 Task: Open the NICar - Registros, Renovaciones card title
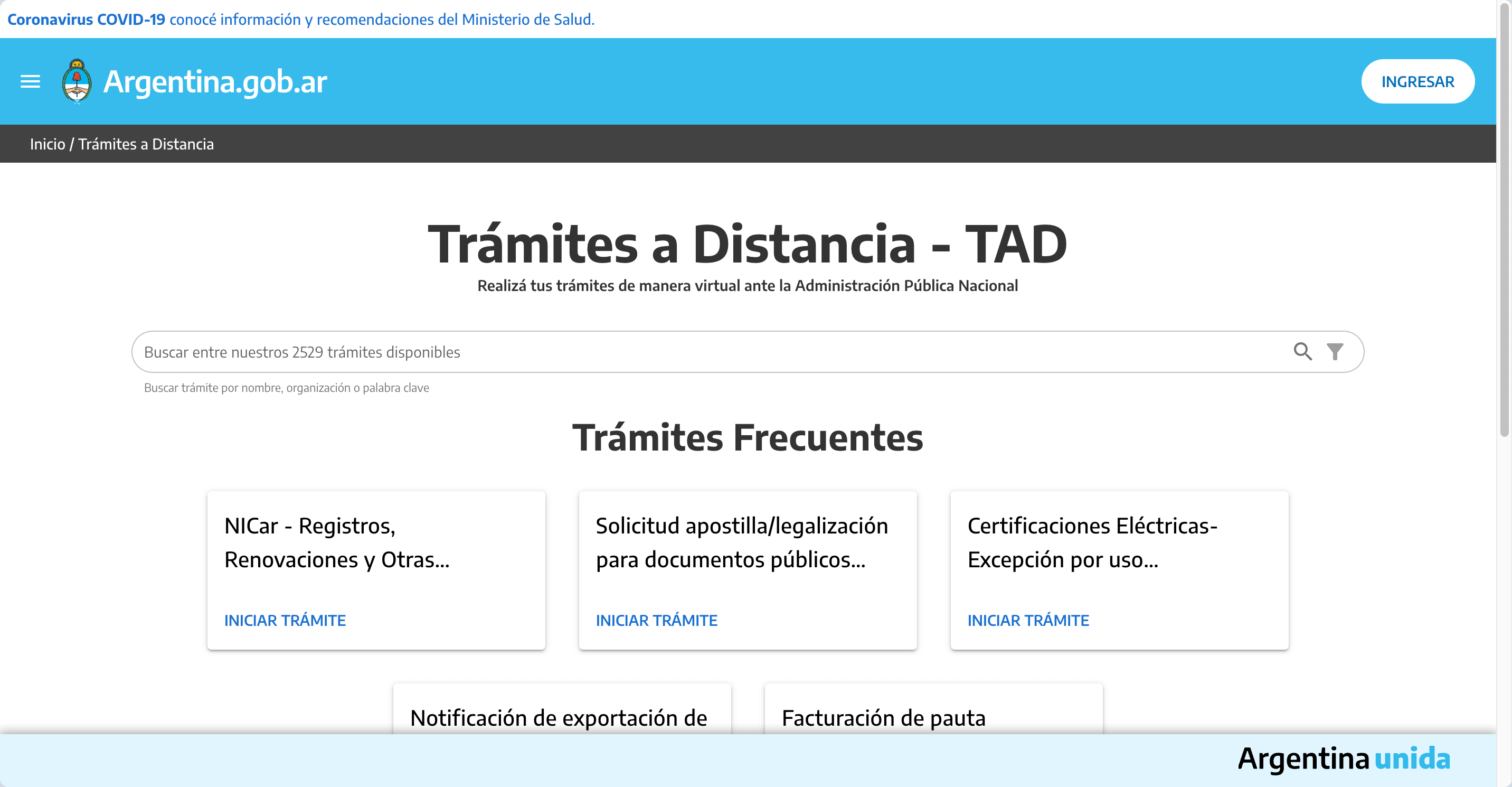337,542
